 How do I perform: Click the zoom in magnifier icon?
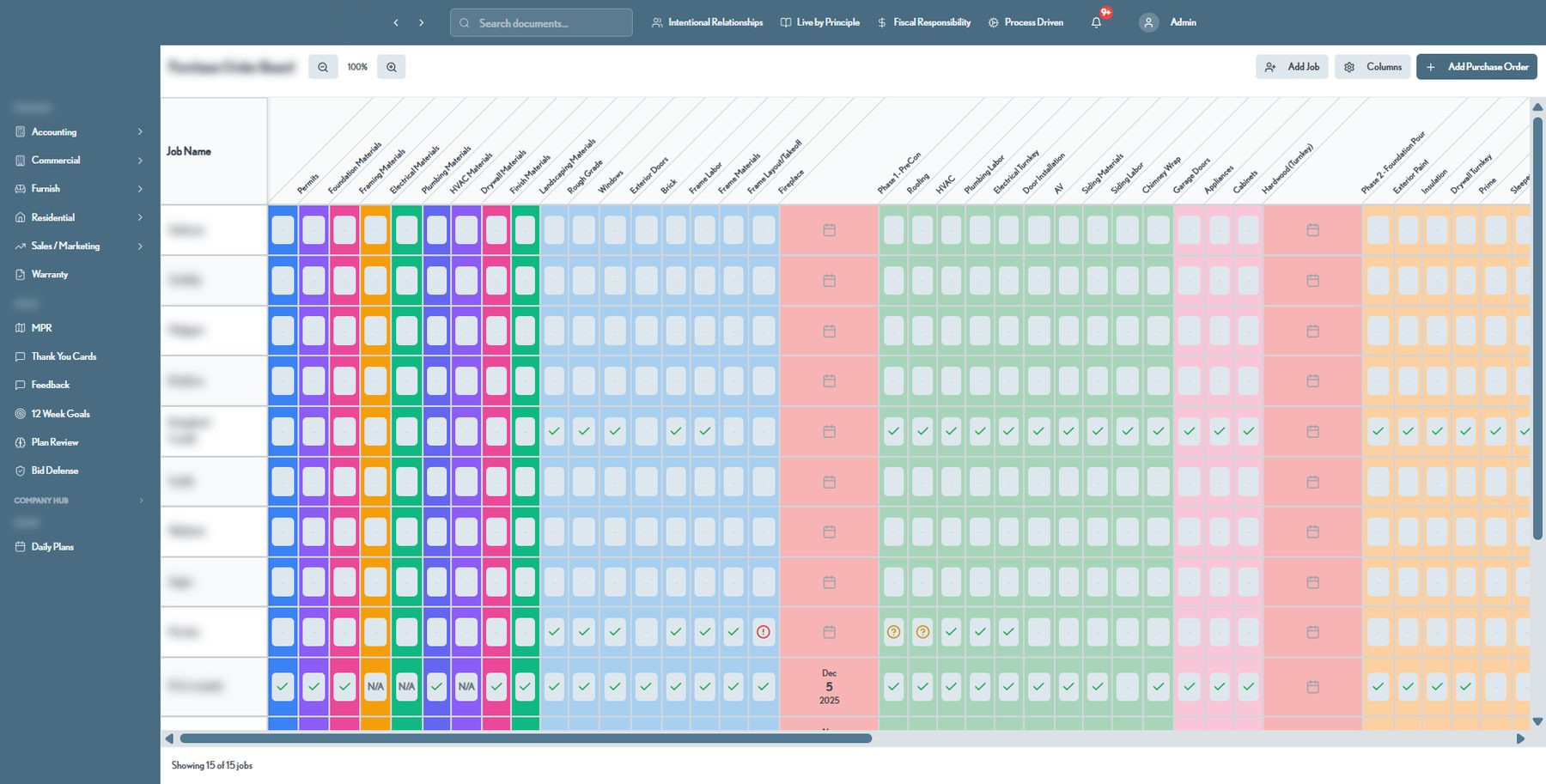coord(392,67)
